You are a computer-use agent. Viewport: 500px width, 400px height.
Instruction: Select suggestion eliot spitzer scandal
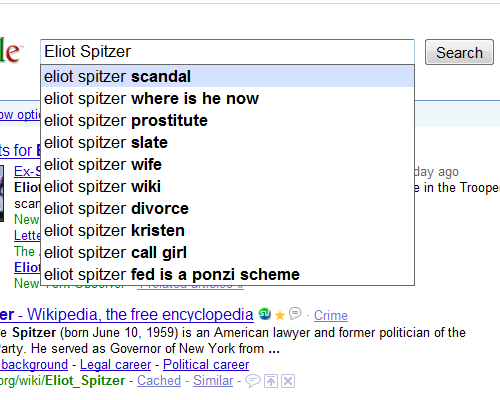coord(227,76)
